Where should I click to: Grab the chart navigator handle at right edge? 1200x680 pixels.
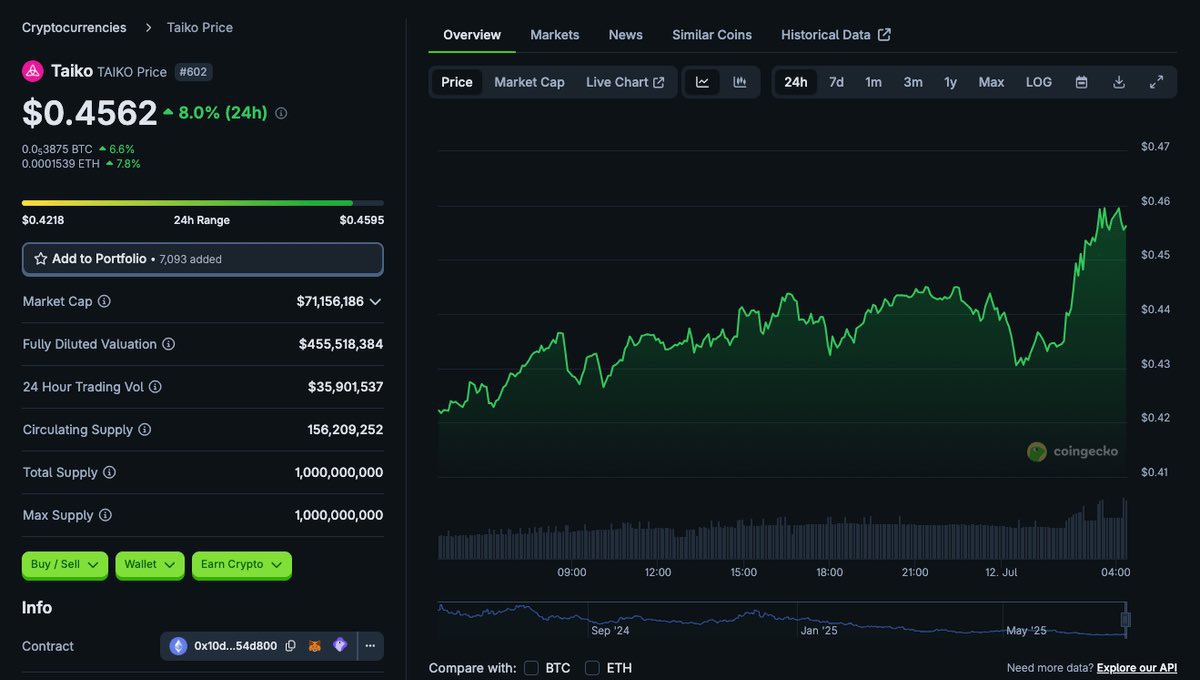(1125, 620)
